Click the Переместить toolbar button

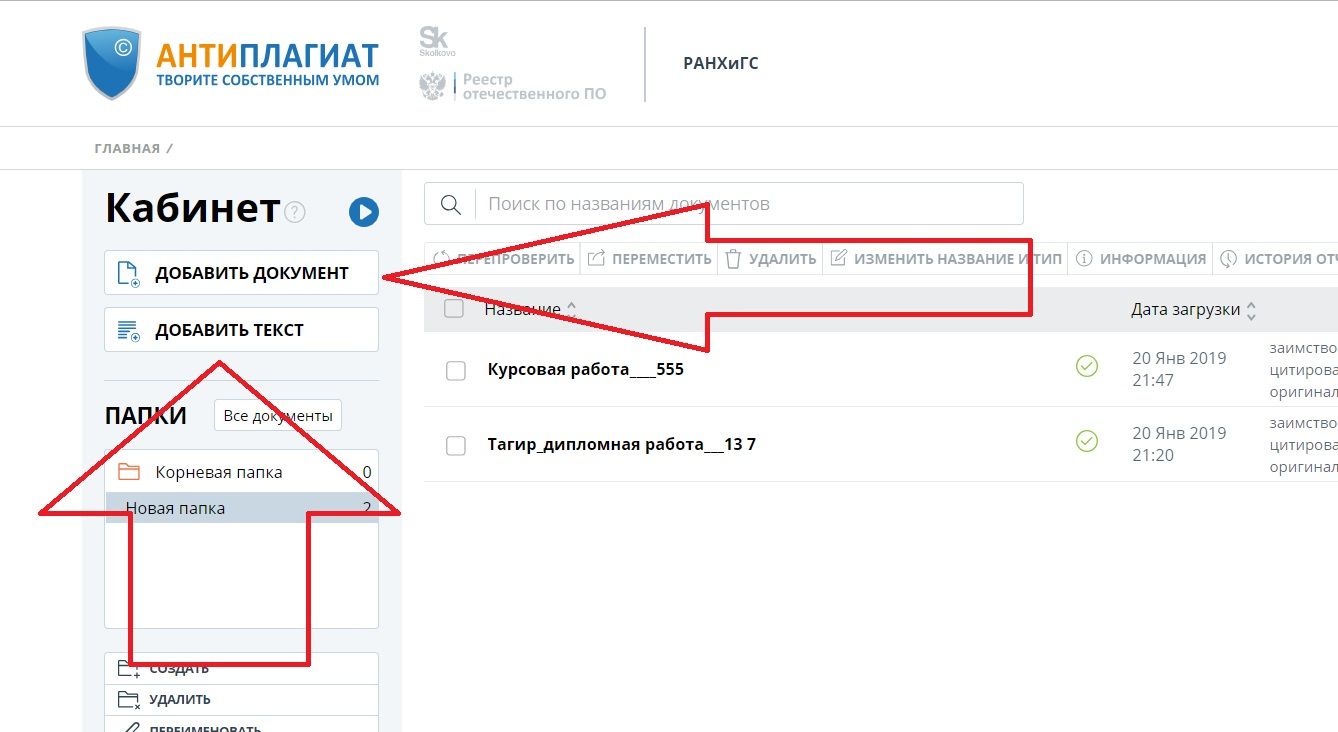tap(648, 259)
